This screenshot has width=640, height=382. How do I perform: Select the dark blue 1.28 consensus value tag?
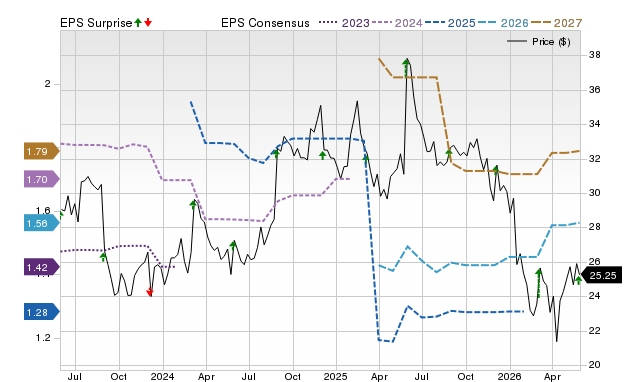coord(42,313)
